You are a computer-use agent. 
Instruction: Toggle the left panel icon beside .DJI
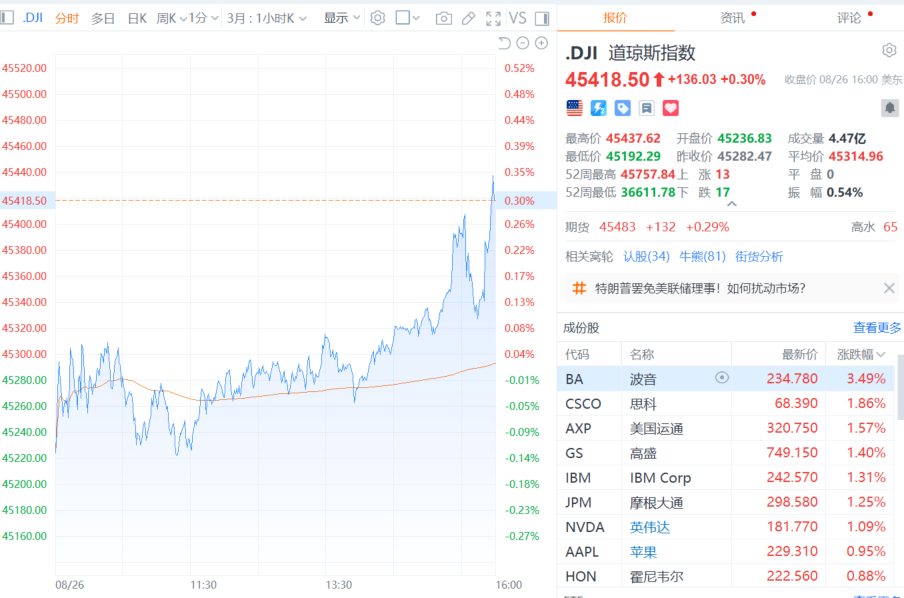(7, 18)
